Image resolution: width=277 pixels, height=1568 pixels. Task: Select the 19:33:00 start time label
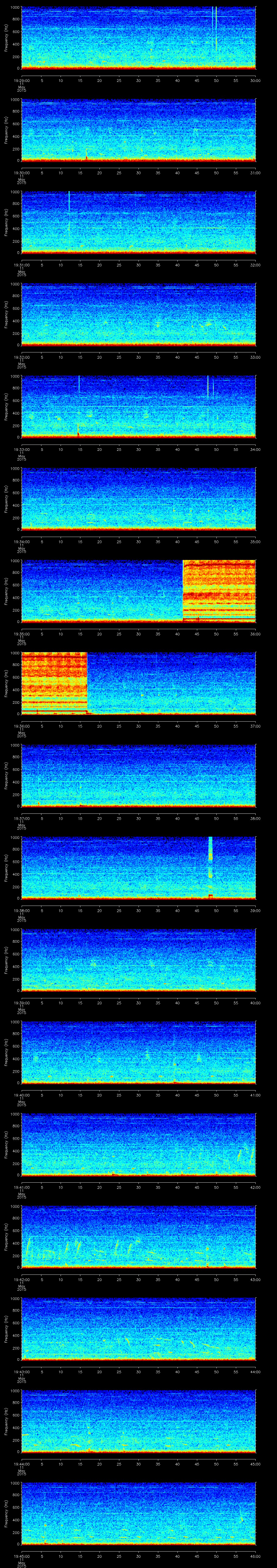pyautogui.click(x=21, y=449)
